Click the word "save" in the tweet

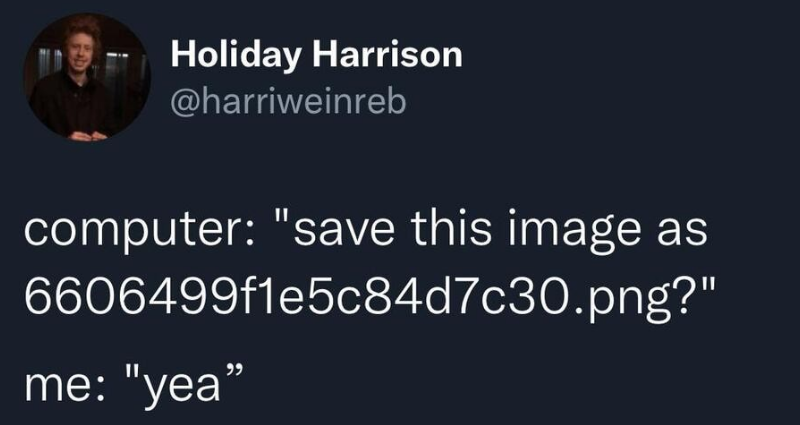click(343, 233)
